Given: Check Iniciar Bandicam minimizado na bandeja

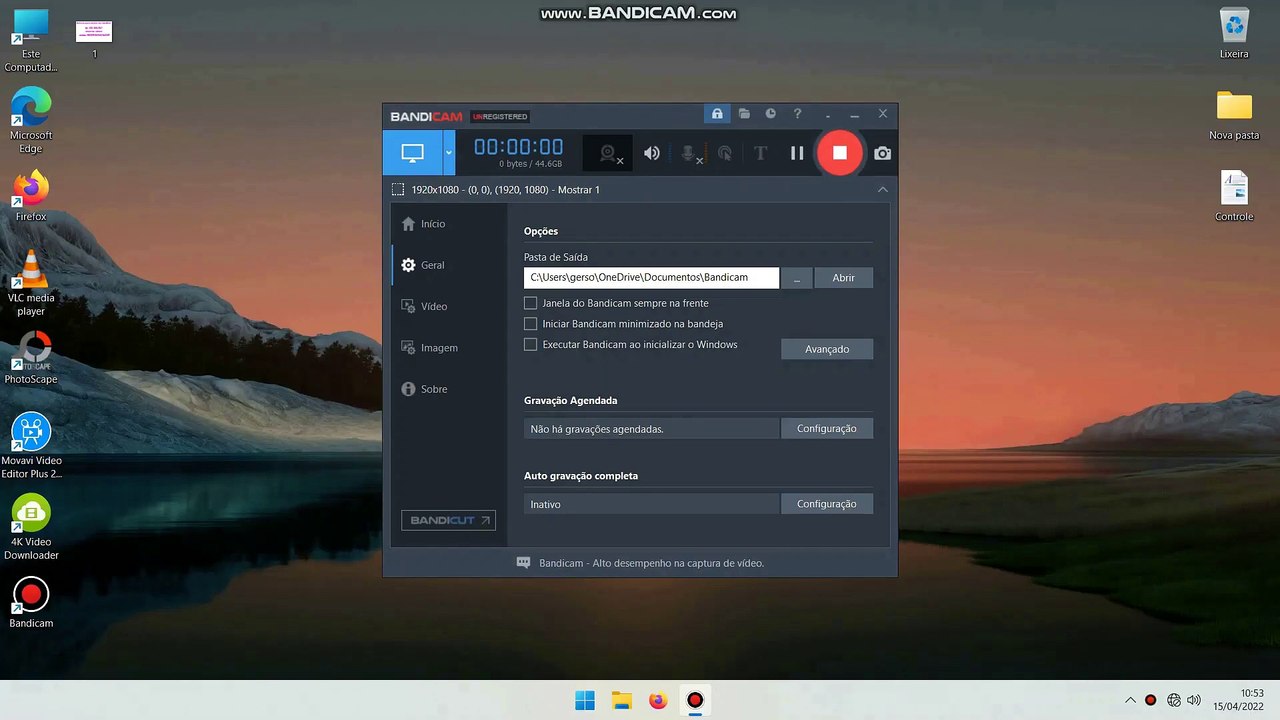Looking at the screenshot, I should pyautogui.click(x=531, y=324).
